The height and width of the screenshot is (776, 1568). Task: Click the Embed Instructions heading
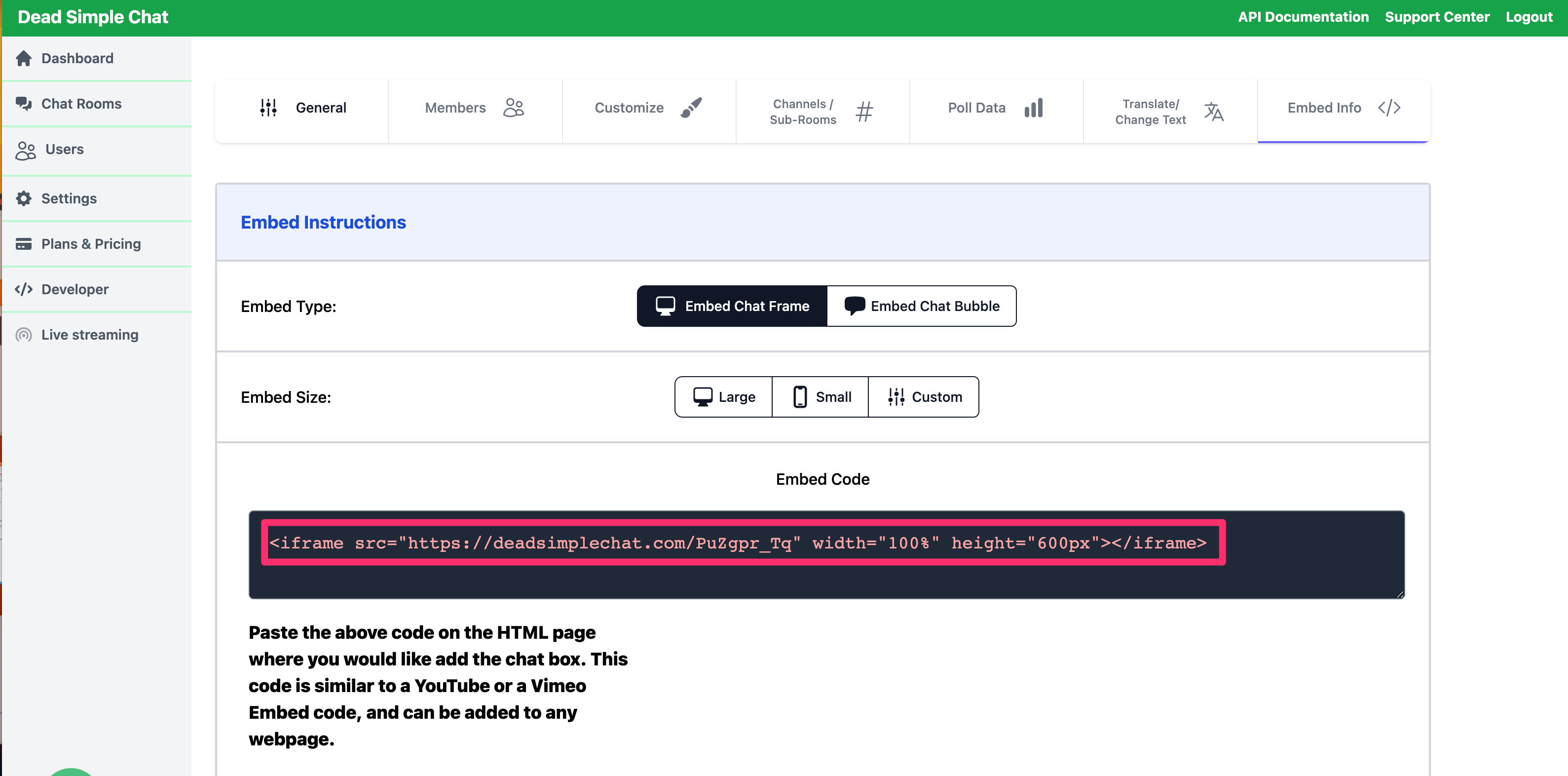(x=323, y=222)
